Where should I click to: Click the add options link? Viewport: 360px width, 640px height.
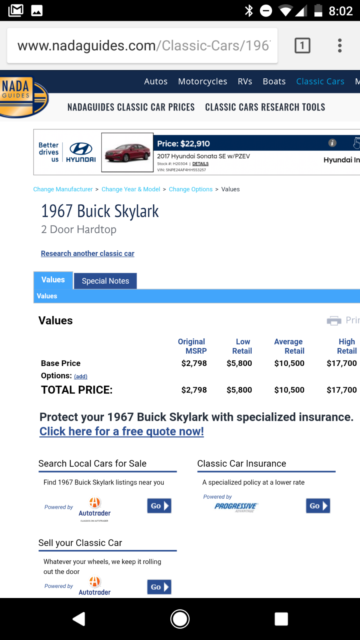point(80,376)
